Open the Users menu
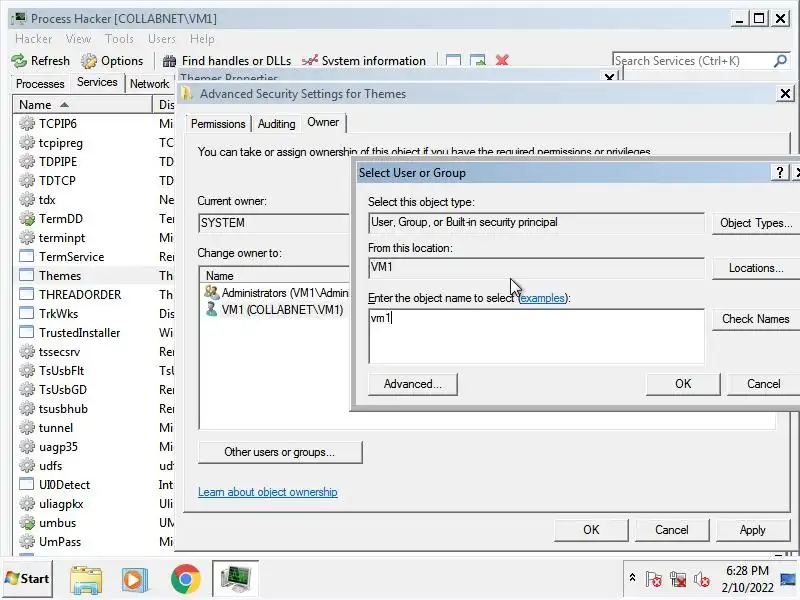 (x=161, y=39)
